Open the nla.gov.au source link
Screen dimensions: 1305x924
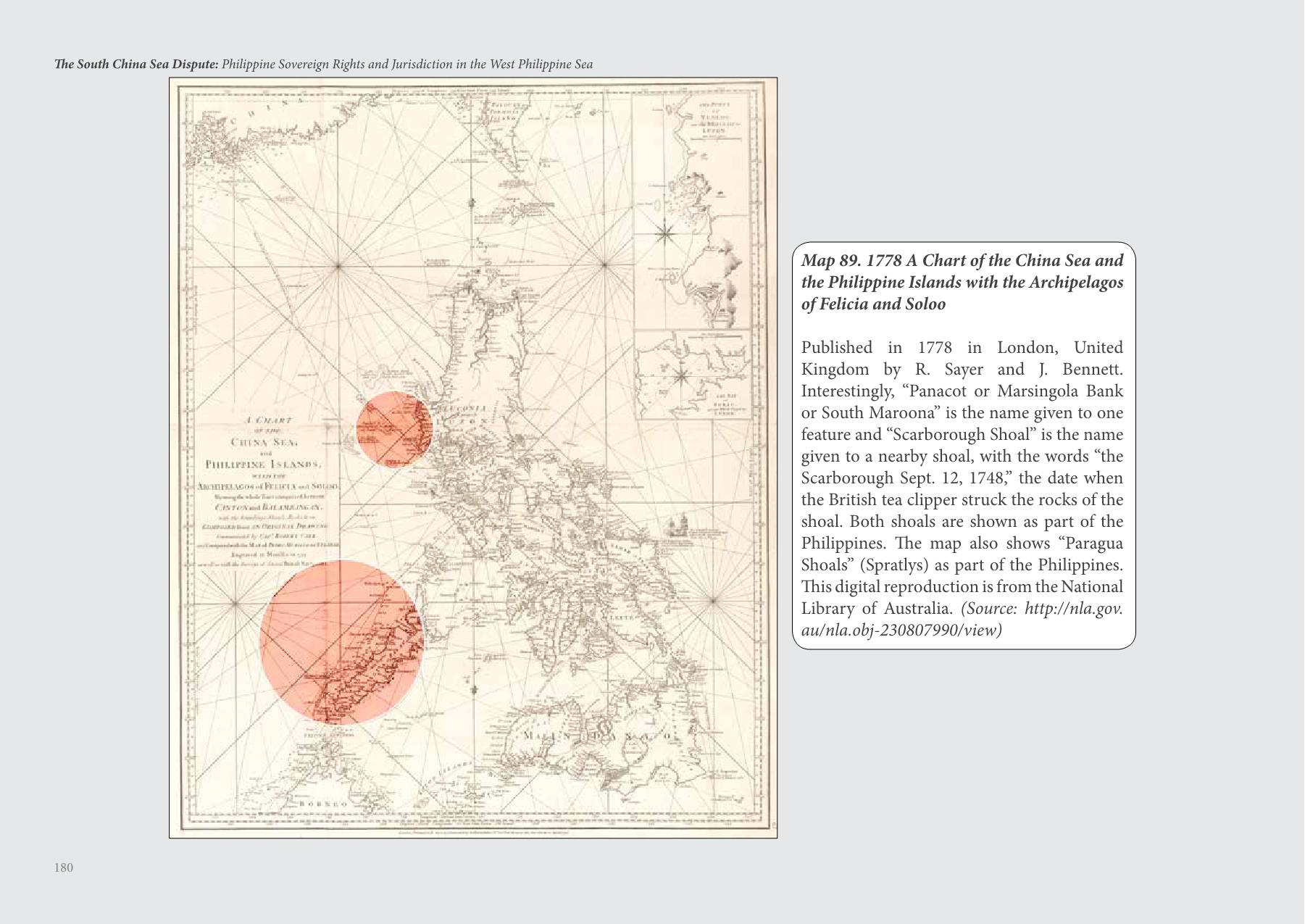tap(962, 619)
